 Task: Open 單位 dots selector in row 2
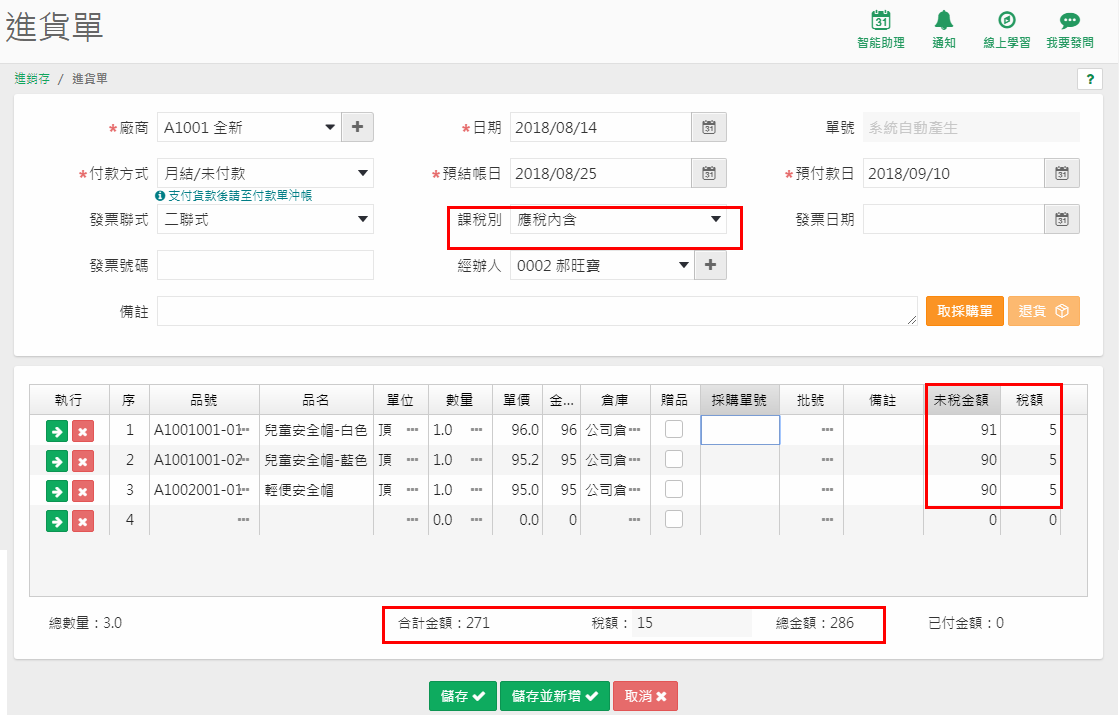point(412,460)
